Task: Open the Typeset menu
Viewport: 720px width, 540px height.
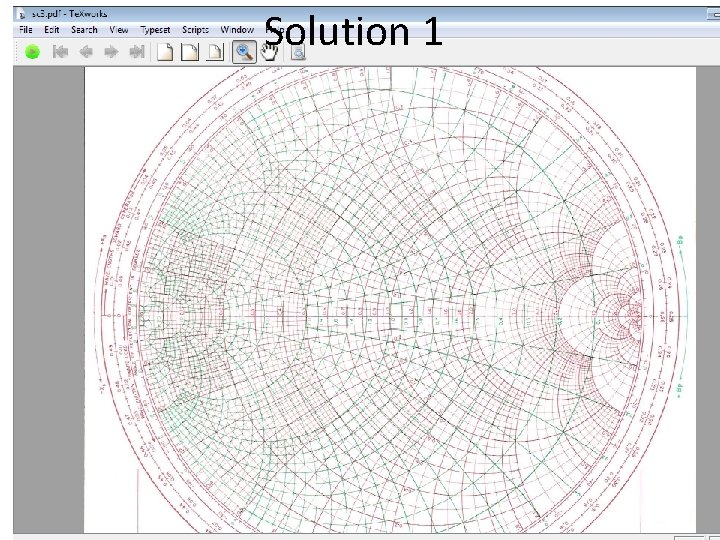Action: [155, 30]
